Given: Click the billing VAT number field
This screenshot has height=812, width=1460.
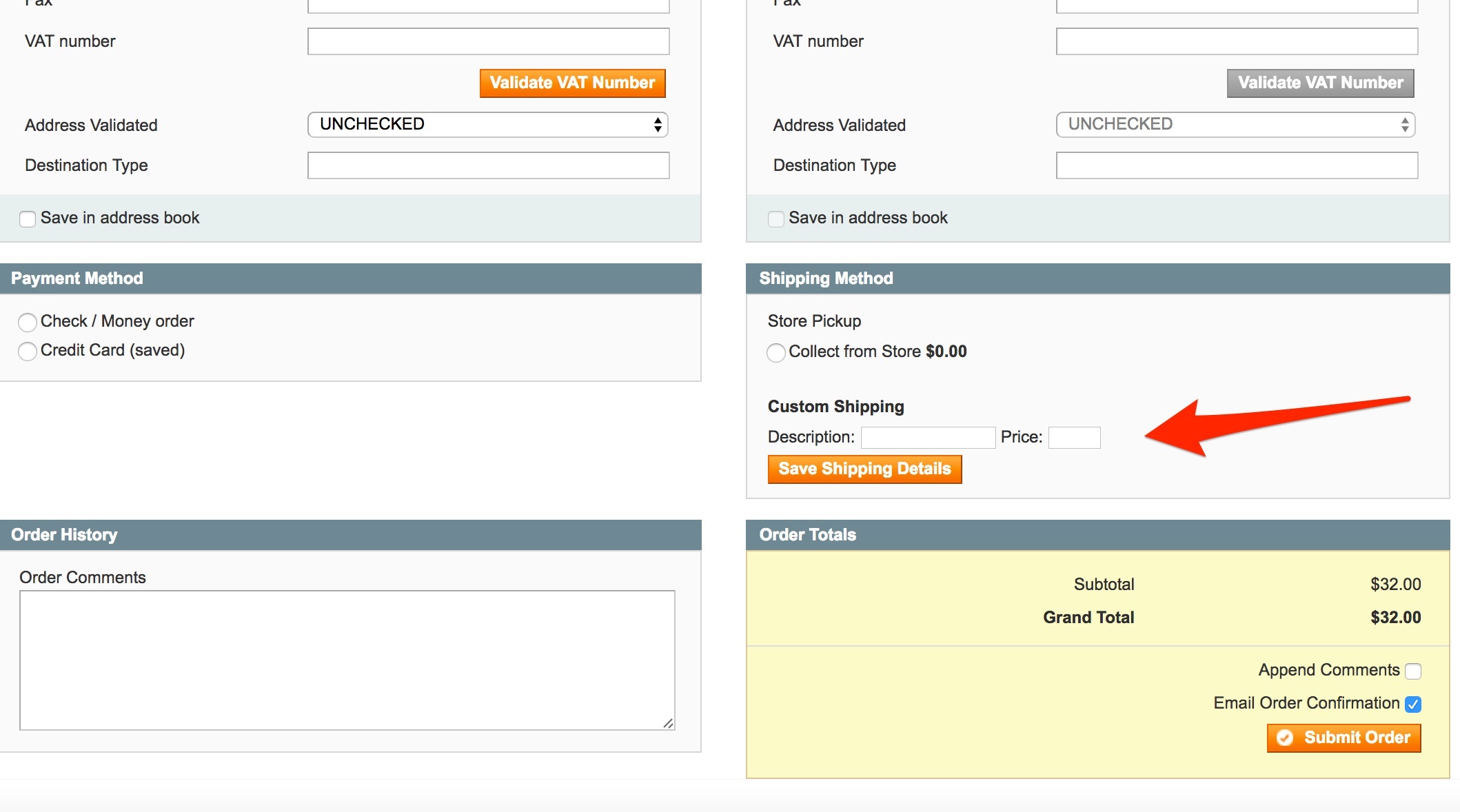Looking at the screenshot, I should click(488, 41).
